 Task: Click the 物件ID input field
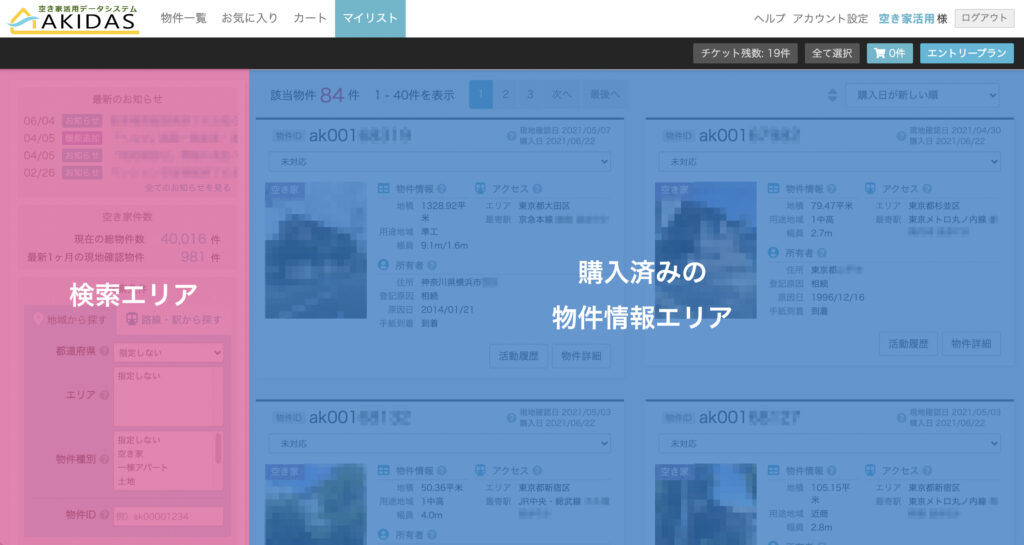[x=168, y=516]
